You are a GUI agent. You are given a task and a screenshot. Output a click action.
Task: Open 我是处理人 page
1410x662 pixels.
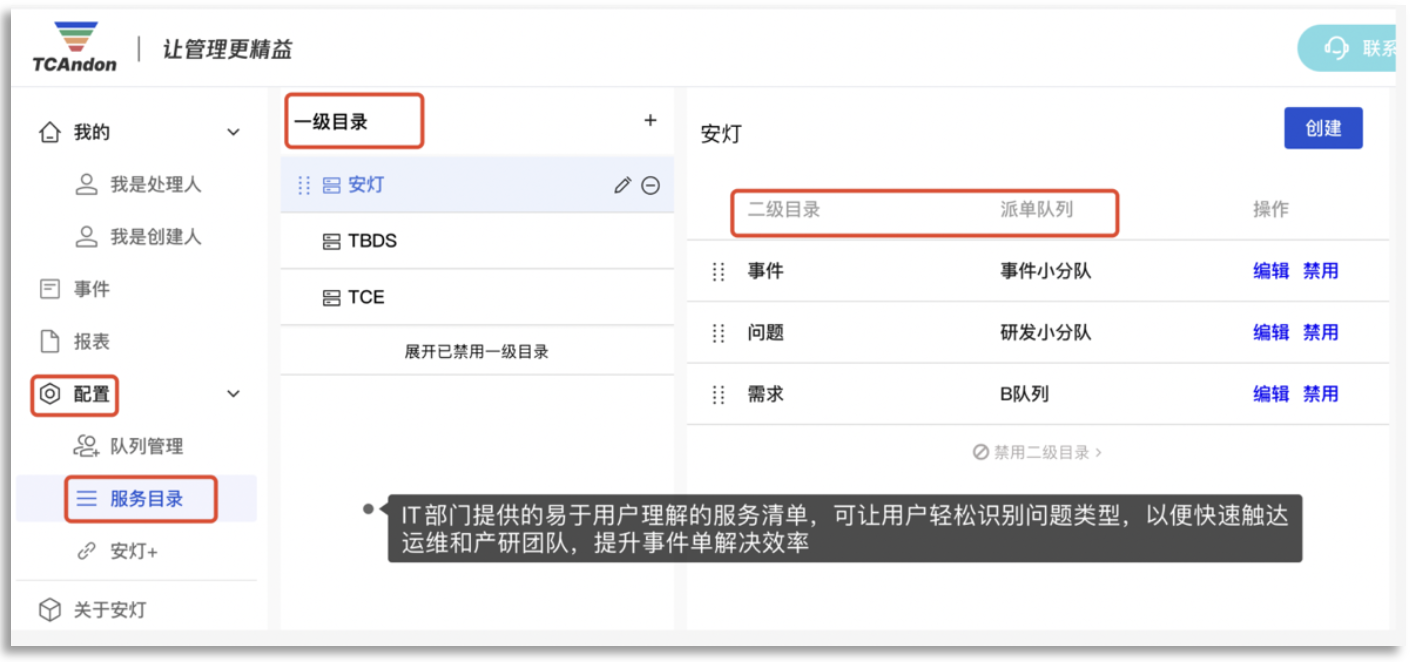point(155,185)
